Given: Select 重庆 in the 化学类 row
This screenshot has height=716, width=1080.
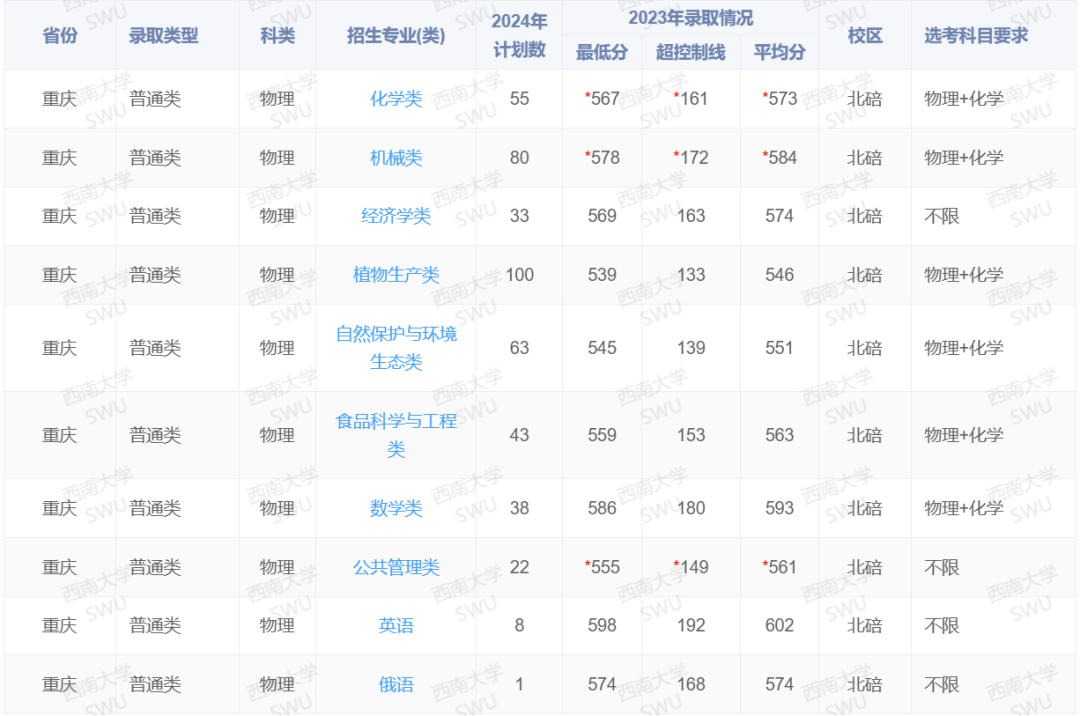Looking at the screenshot, I should 59,99.
